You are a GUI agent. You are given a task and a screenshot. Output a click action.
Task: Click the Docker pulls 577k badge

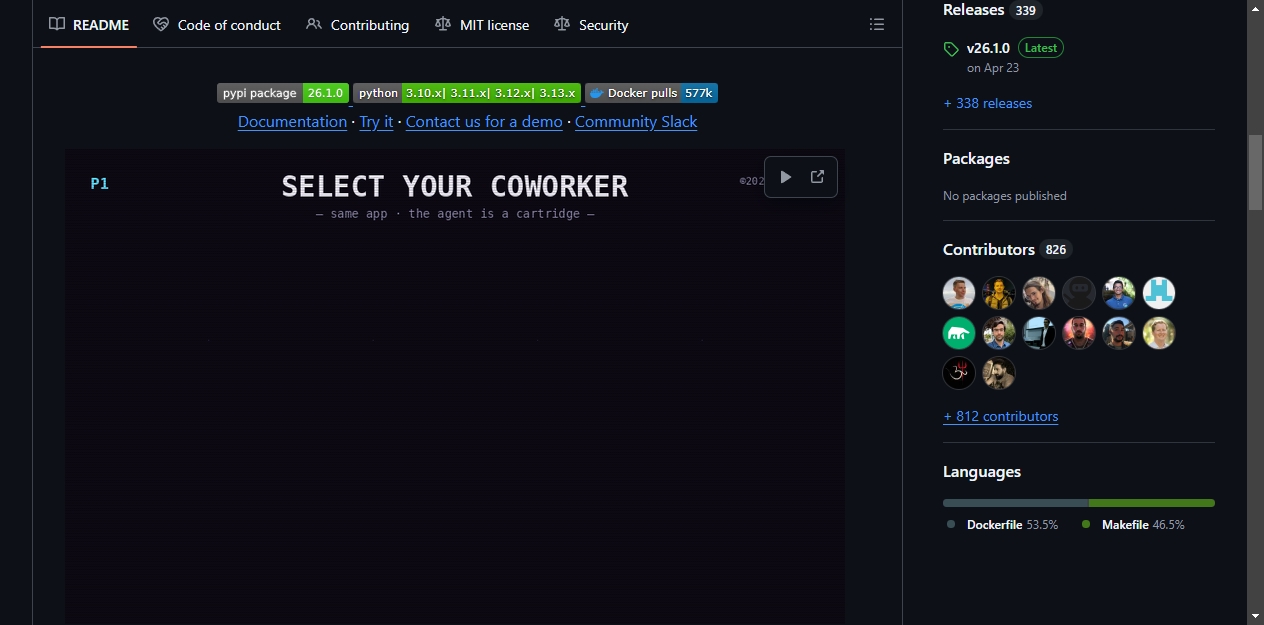coord(651,93)
